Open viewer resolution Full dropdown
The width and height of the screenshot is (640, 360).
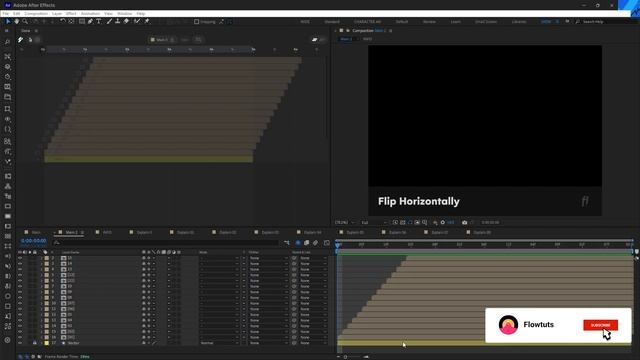[373, 222]
